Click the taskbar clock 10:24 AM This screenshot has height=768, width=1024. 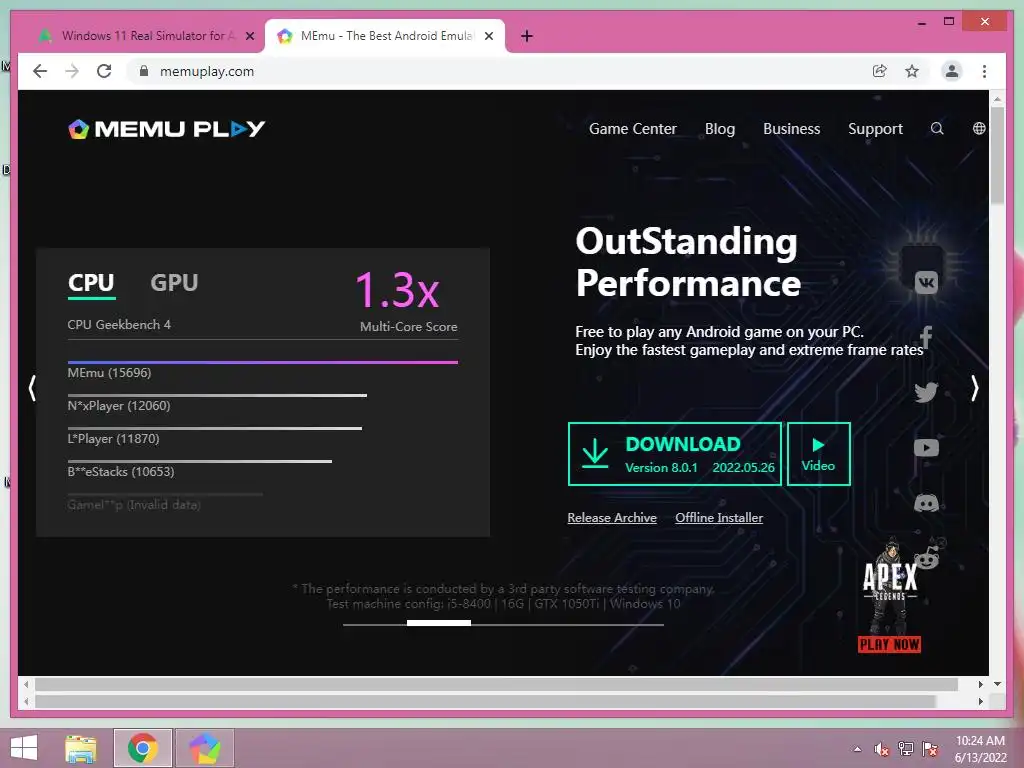pyautogui.click(x=980, y=741)
